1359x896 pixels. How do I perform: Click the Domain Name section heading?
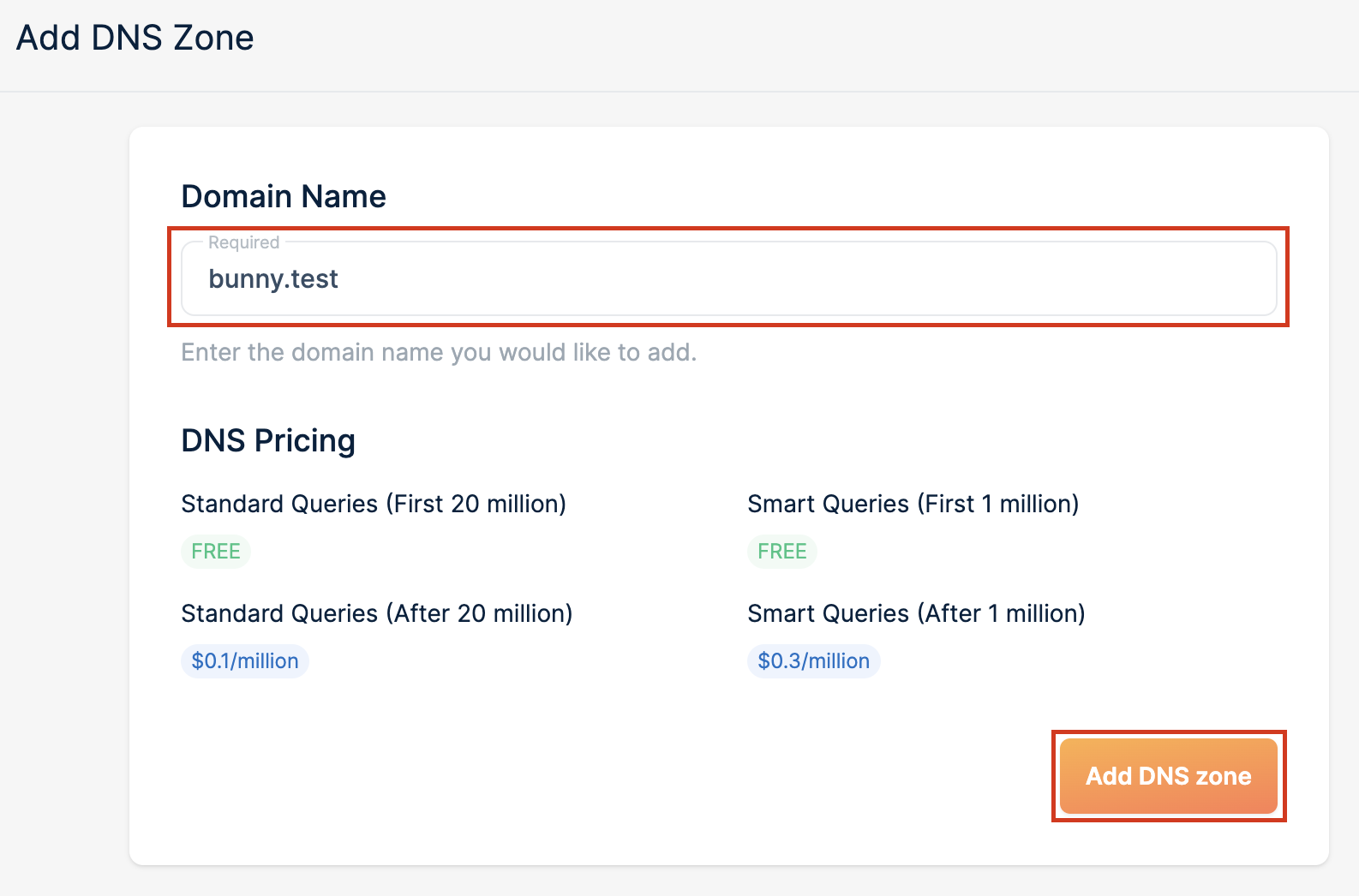click(x=284, y=196)
